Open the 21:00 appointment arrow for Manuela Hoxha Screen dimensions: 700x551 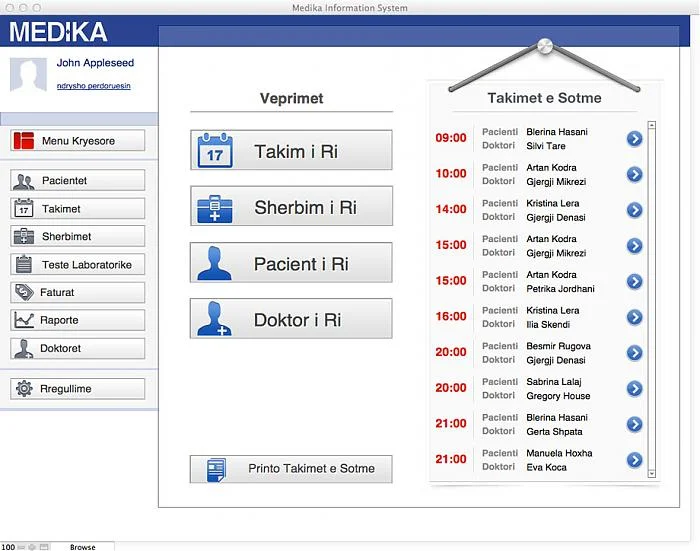click(634, 460)
